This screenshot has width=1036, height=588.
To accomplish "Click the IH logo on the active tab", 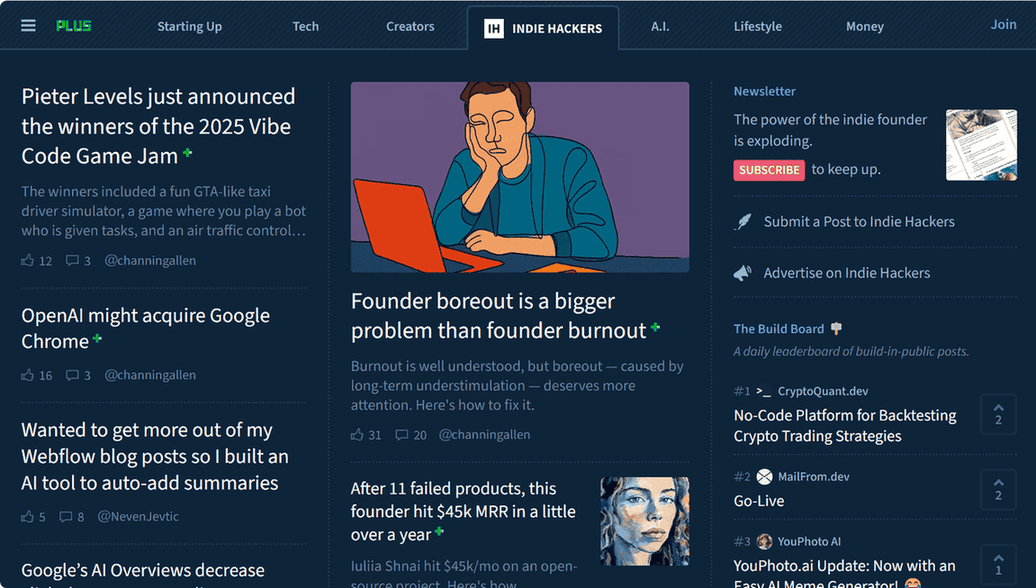I will click(x=495, y=29).
